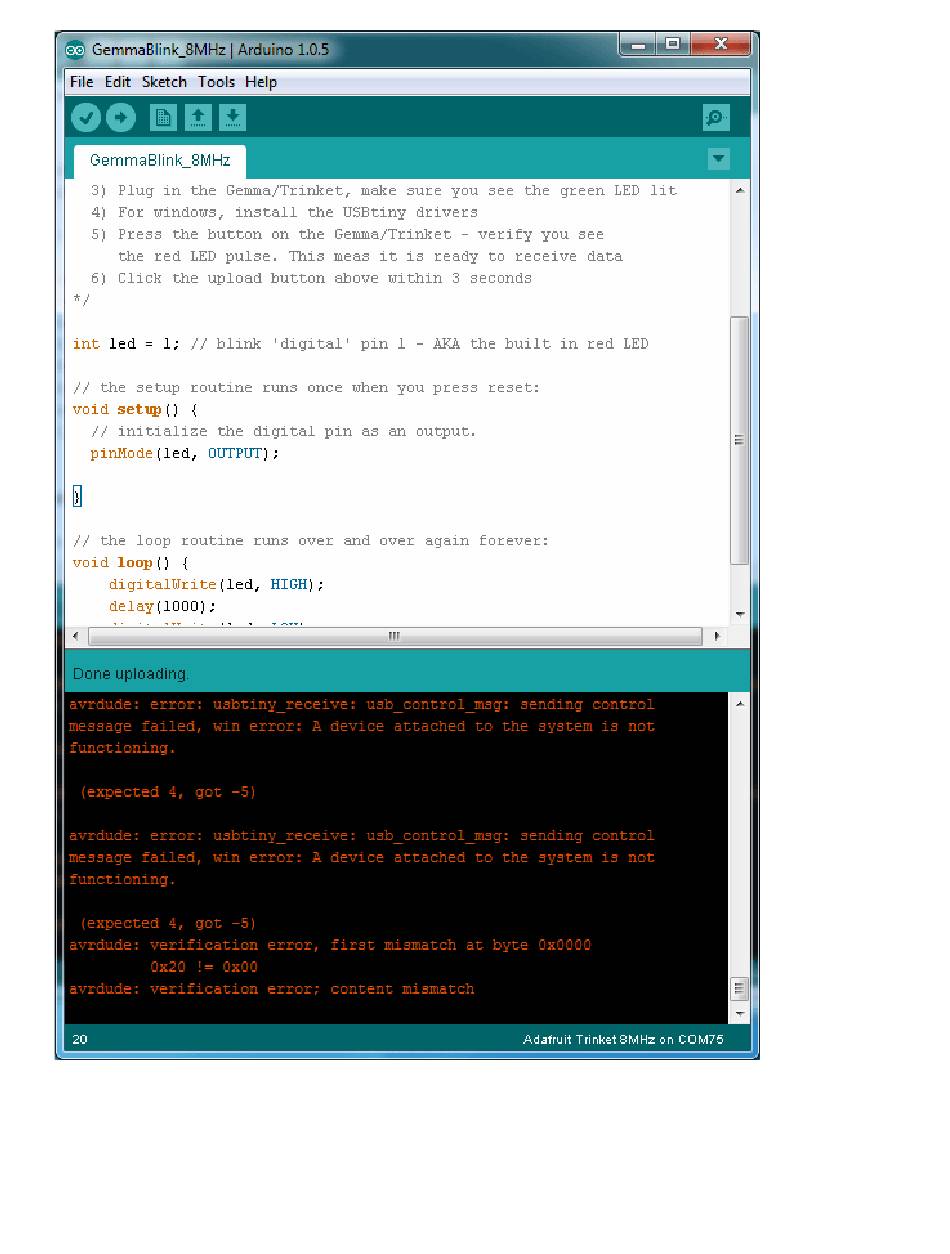Open the File menu
This screenshot has height=1254, width=950.
pyautogui.click(x=82, y=82)
